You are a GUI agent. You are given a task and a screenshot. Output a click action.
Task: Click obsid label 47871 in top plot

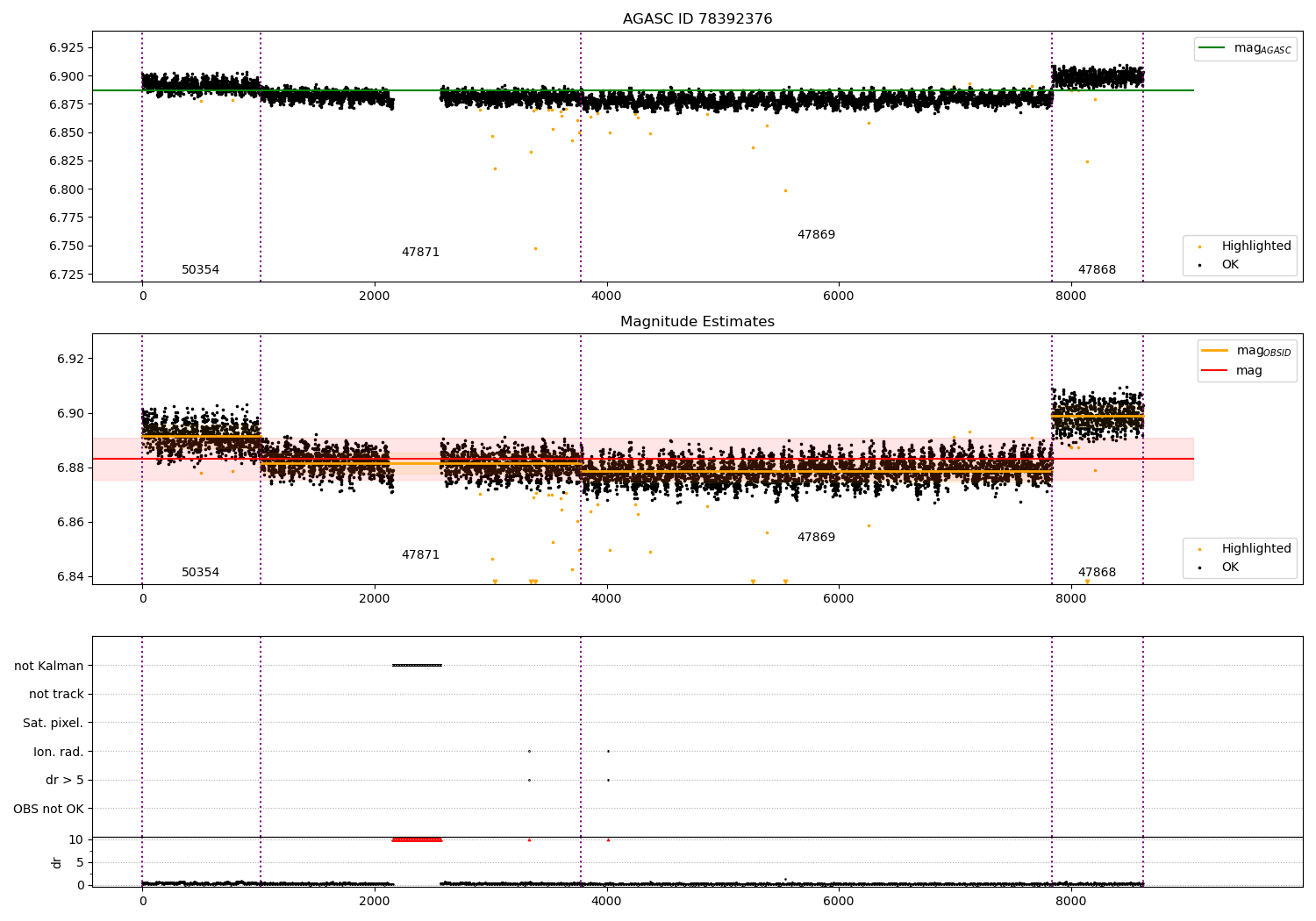pos(421,253)
